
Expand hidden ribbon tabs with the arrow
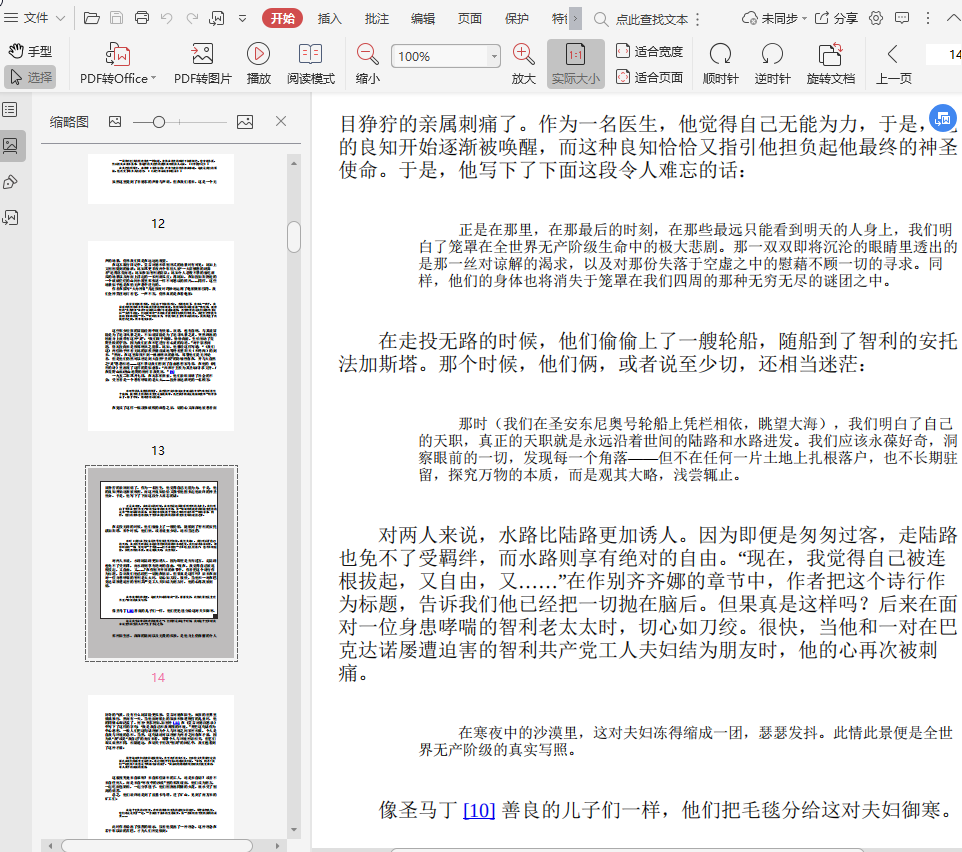(x=575, y=18)
